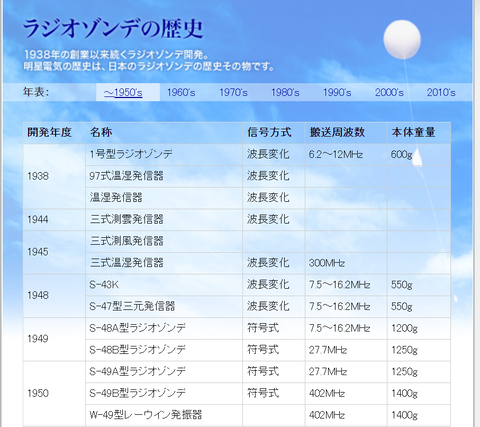
Task: Click the ラジオゾンデの歴史 page heading
Action: click(113, 29)
